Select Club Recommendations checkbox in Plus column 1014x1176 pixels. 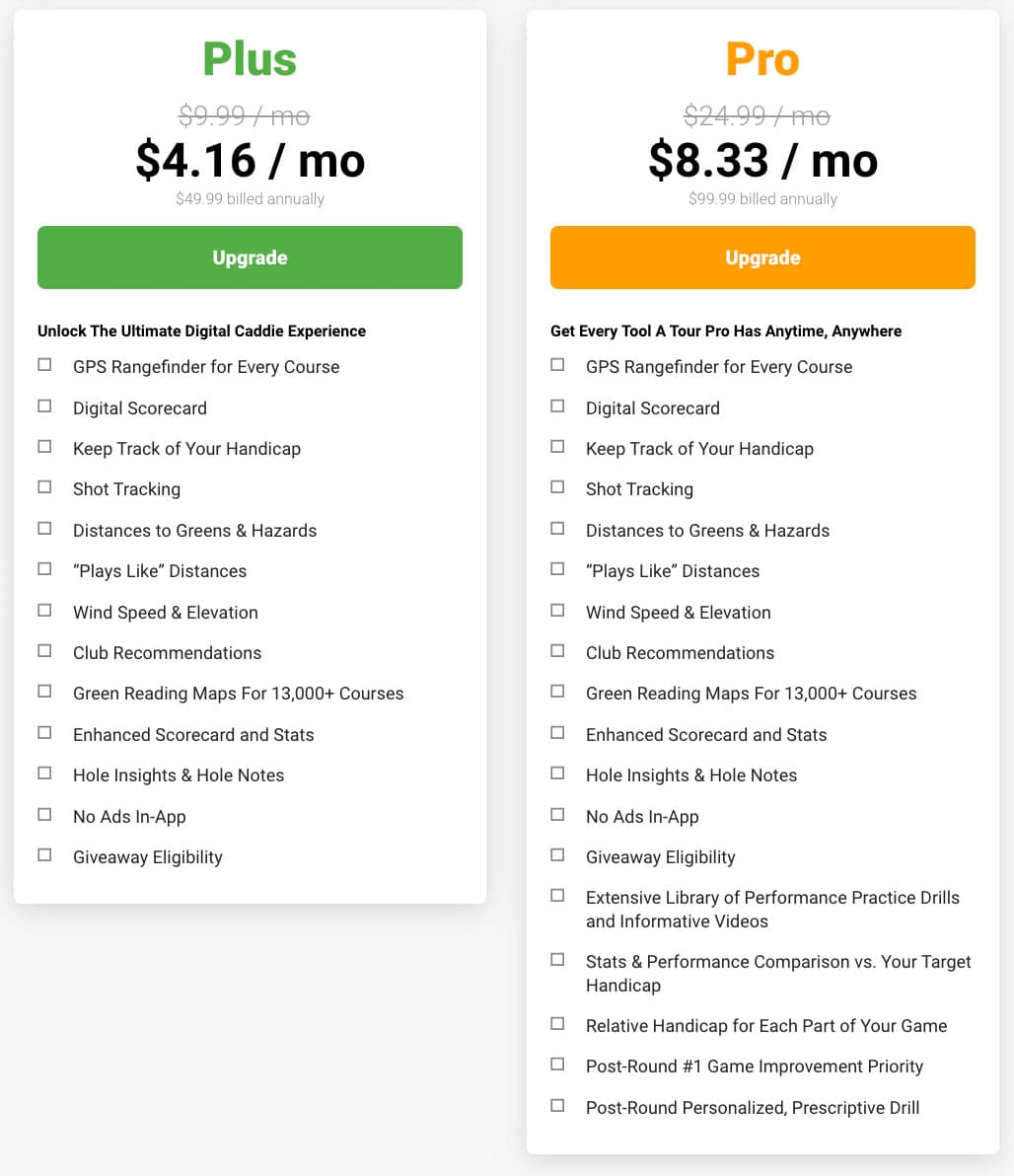(x=45, y=651)
